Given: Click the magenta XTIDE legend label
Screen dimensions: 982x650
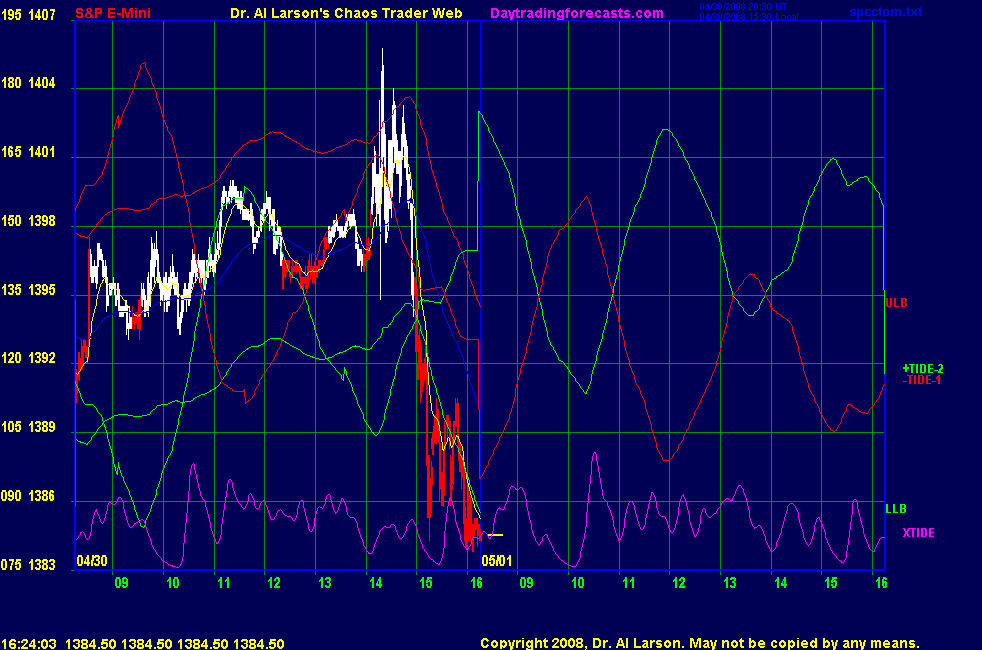Looking at the screenshot, I should click(919, 533).
